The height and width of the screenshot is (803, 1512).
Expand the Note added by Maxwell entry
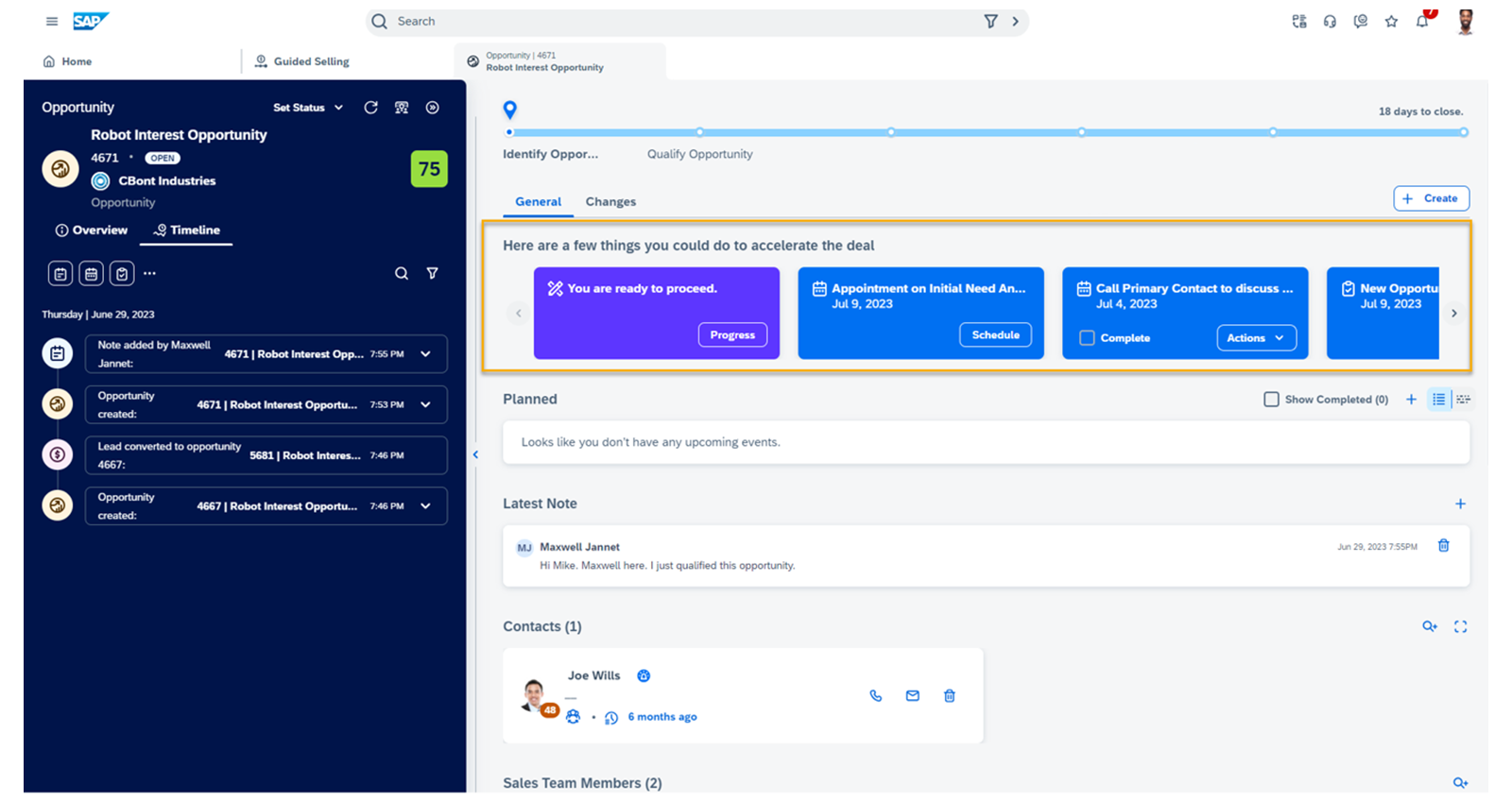tap(426, 354)
